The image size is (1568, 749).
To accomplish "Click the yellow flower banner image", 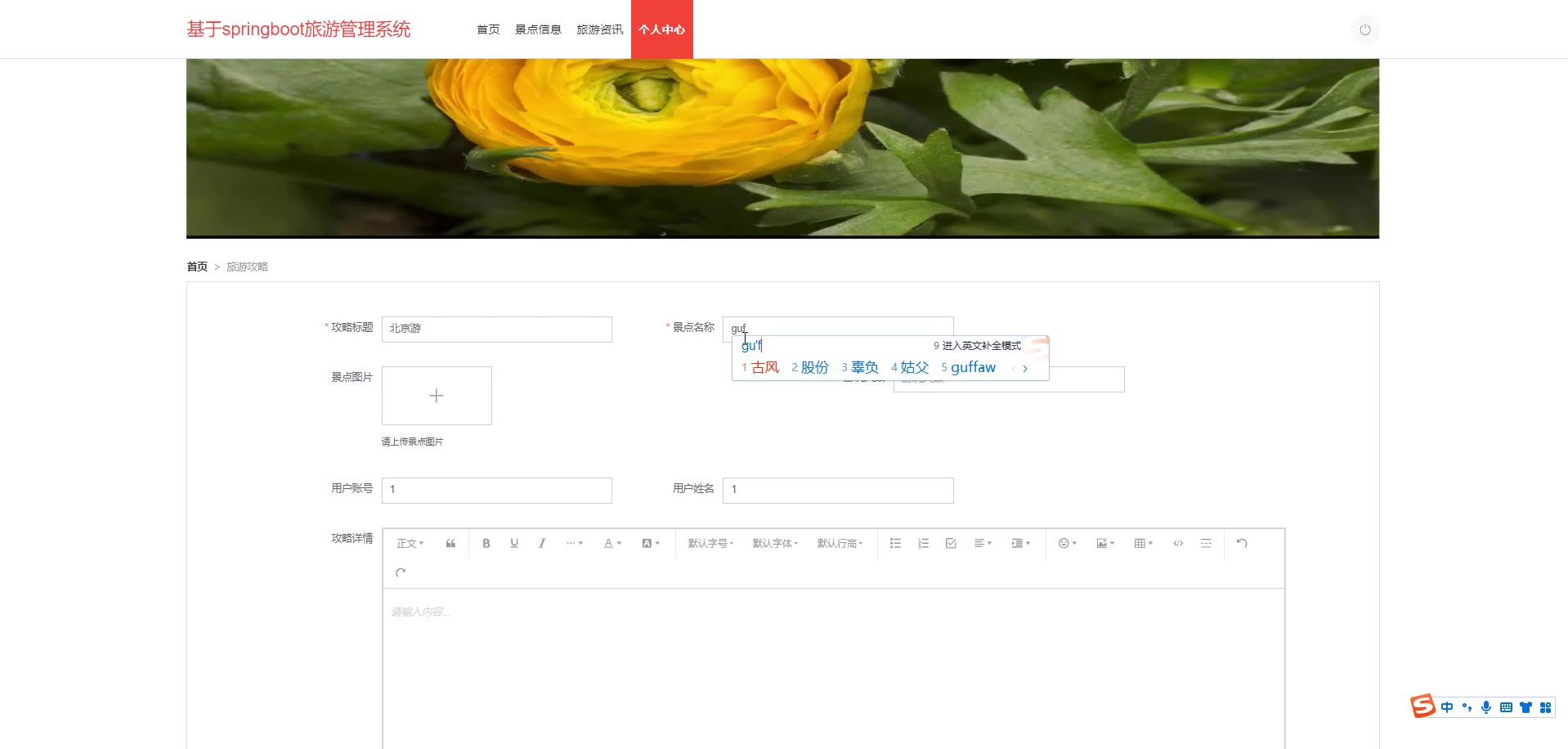I will (x=782, y=148).
